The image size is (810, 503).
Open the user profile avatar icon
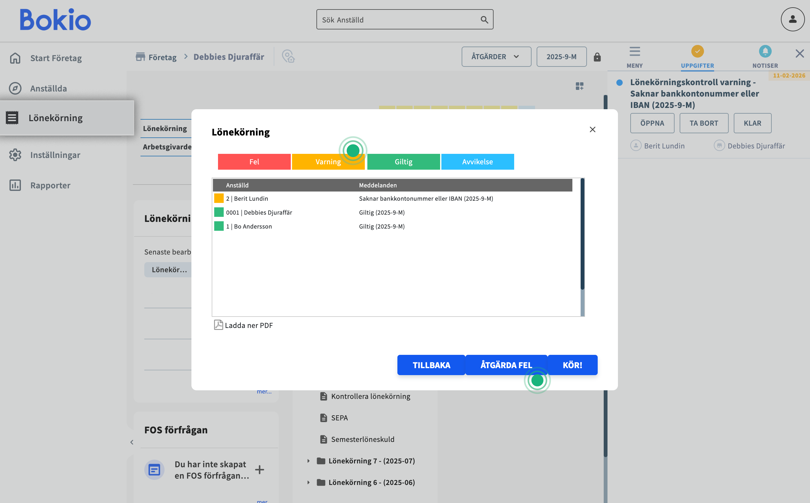792,20
